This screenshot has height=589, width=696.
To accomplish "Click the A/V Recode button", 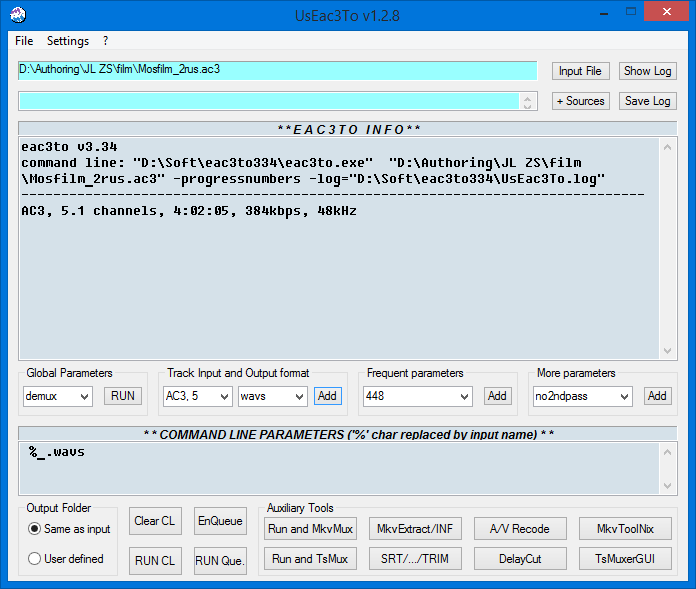I will [x=520, y=529].
